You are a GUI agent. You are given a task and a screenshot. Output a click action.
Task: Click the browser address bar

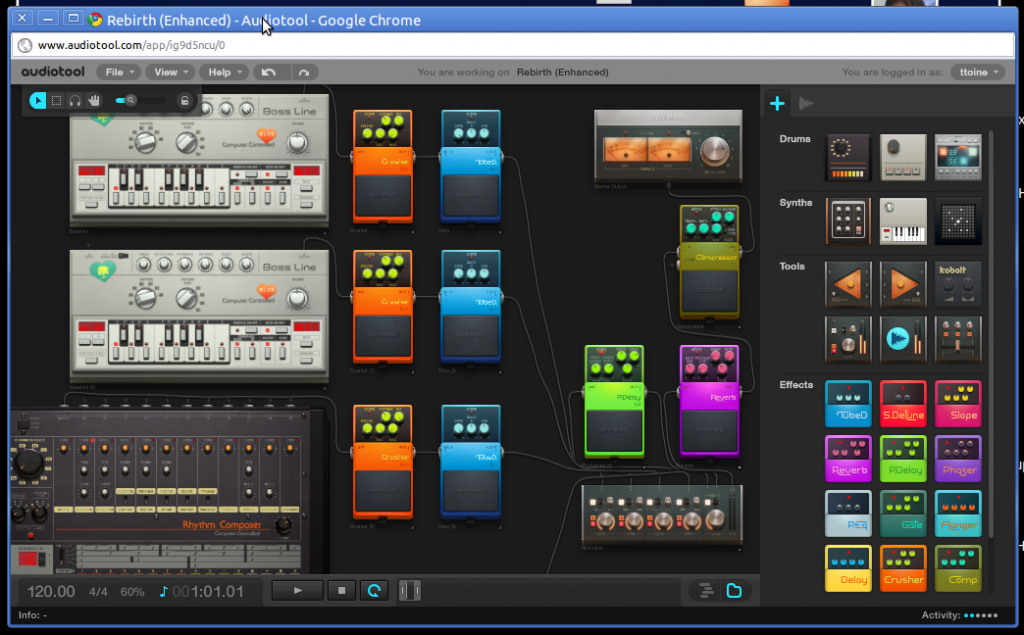pyautogui.click(x=513, y=45)
